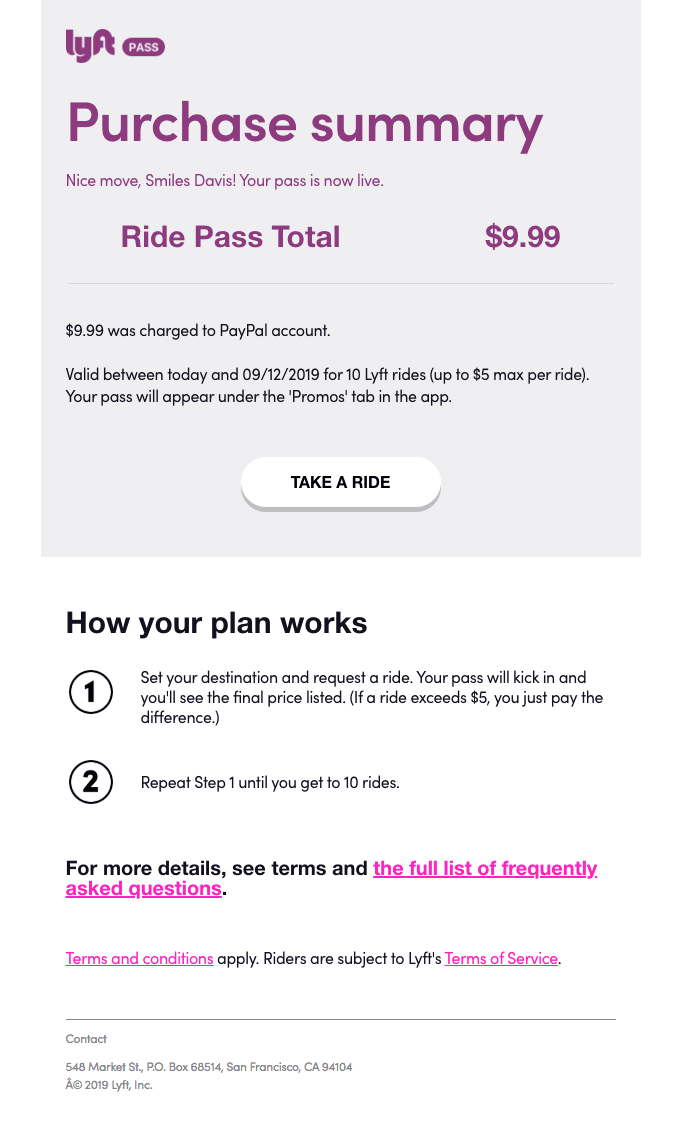Viewport: 680px width, 1138px height.
Task: Click the 'Repeat Step 1' instruction text
Action: [x=269, y=783]
